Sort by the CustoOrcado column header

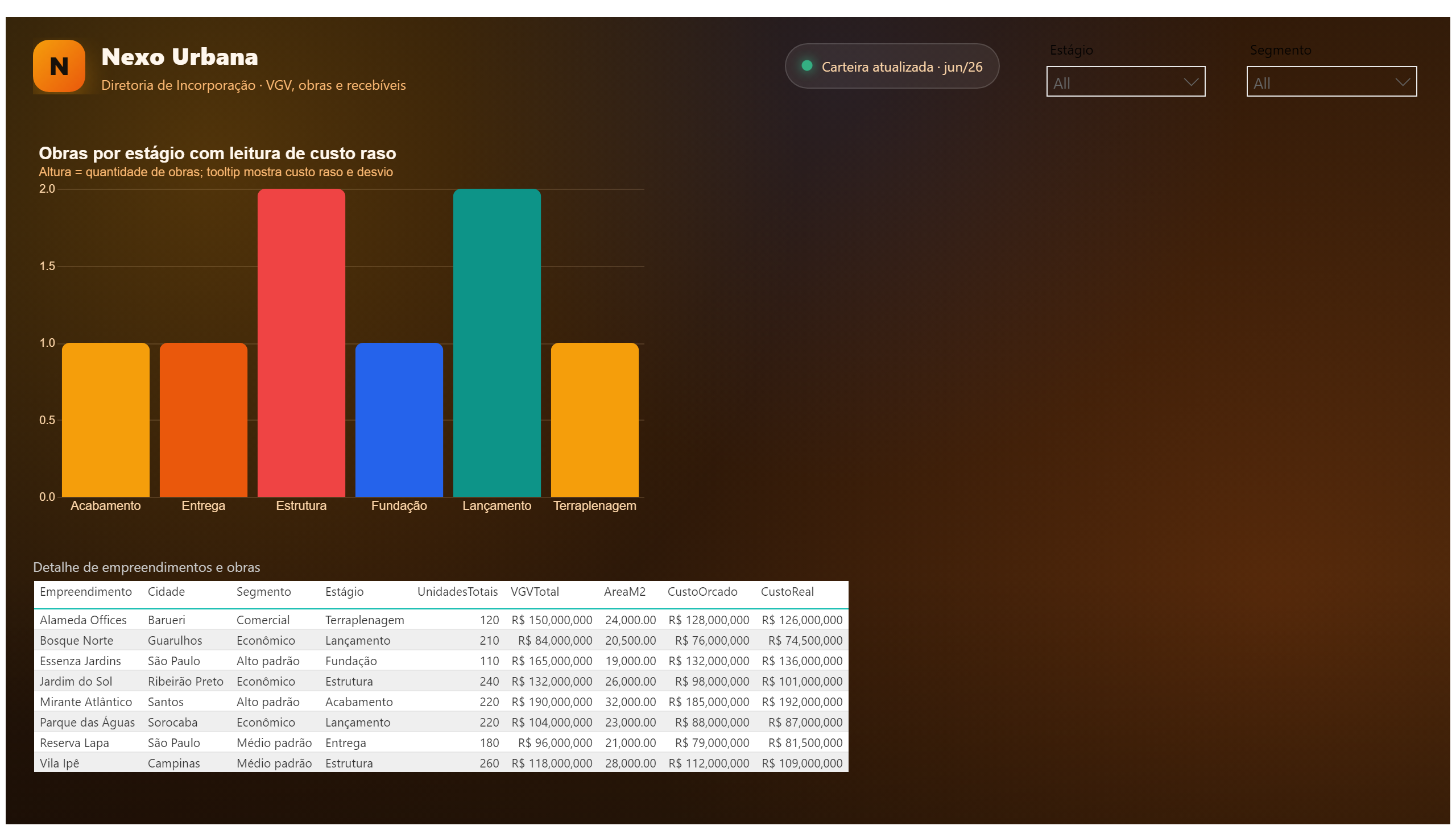[702, 592]
